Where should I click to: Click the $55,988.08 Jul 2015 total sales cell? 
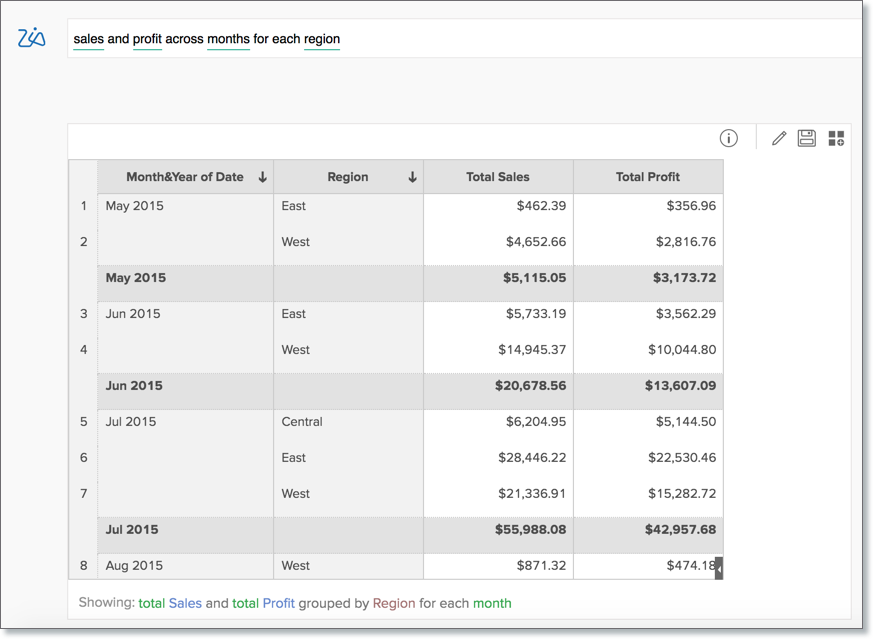point(530,530)
